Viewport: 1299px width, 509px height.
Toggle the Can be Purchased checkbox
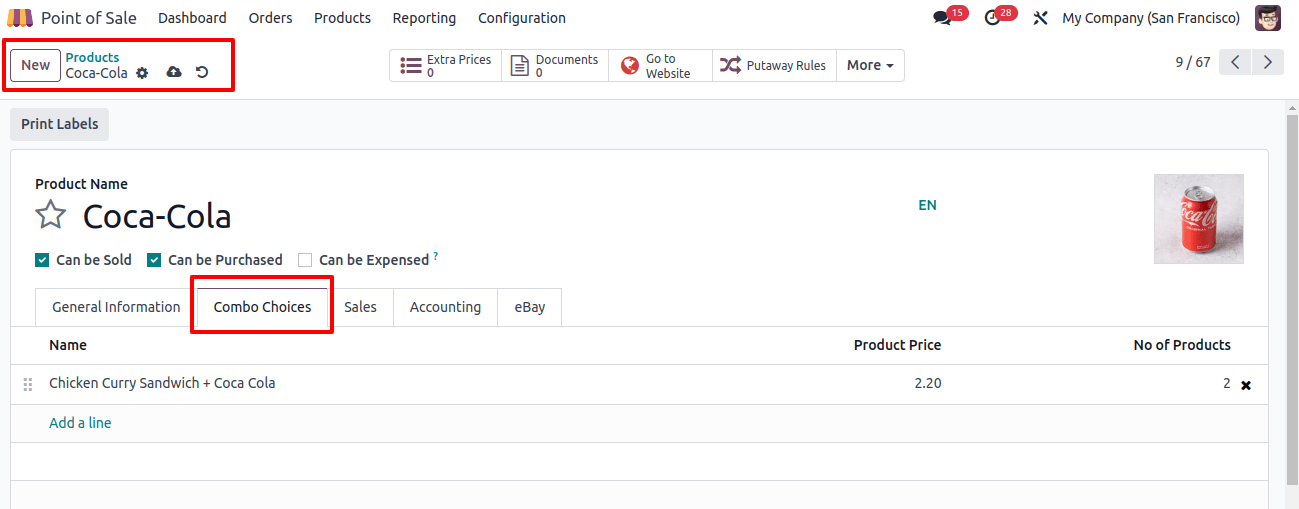coord(154,260)
